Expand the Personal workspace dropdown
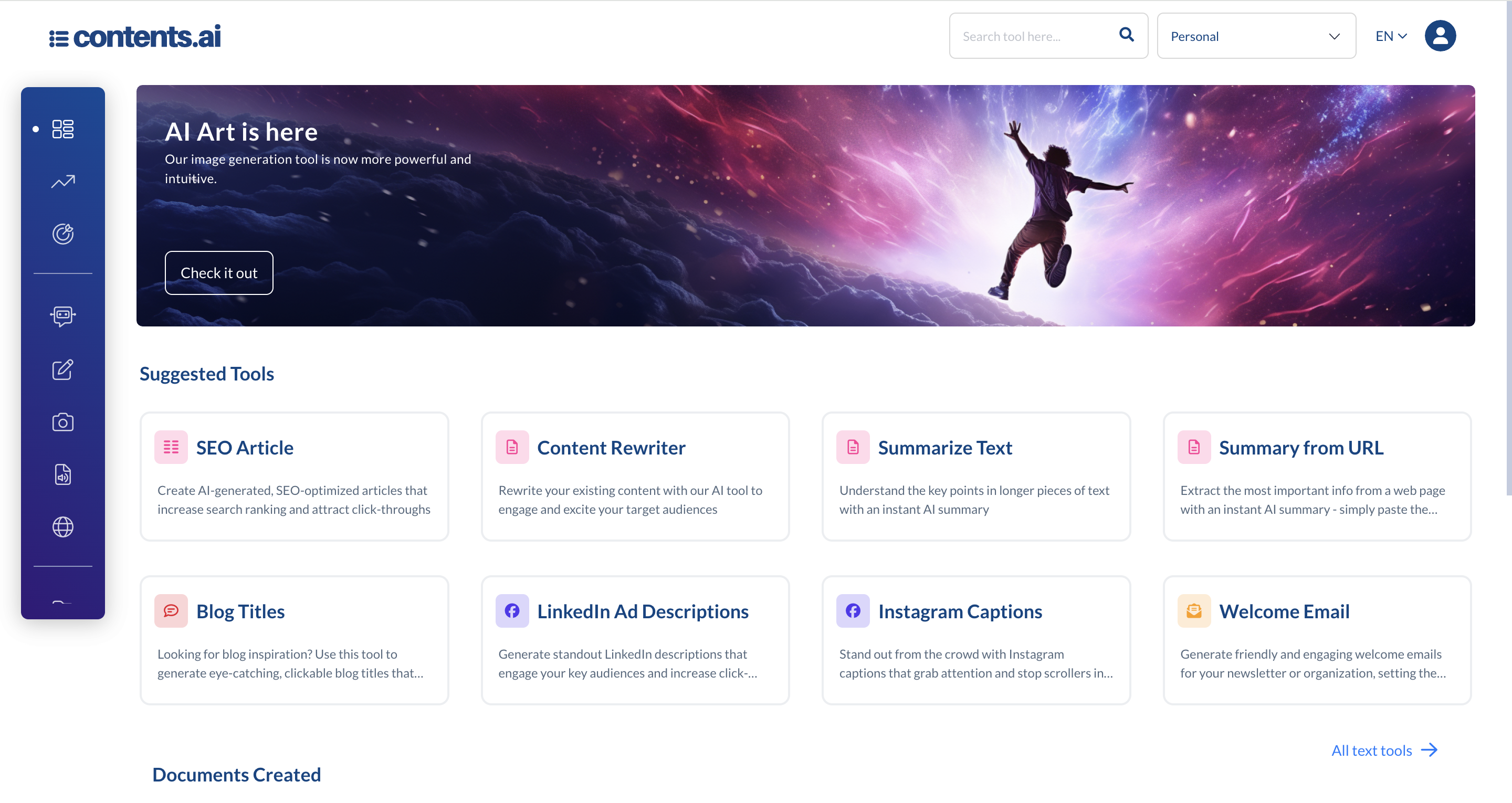 tap(1255, 36)
